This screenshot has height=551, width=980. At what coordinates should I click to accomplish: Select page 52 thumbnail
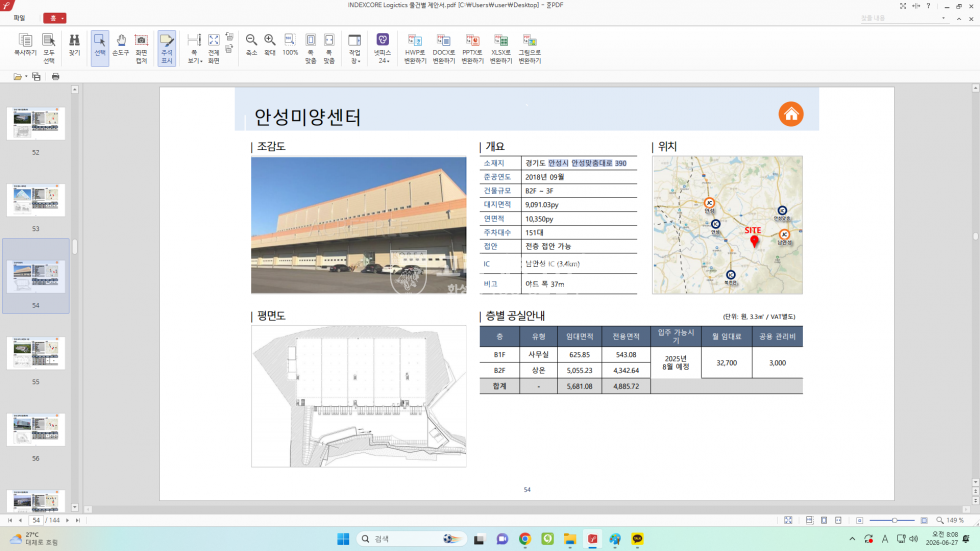click(x=36, y=123)
